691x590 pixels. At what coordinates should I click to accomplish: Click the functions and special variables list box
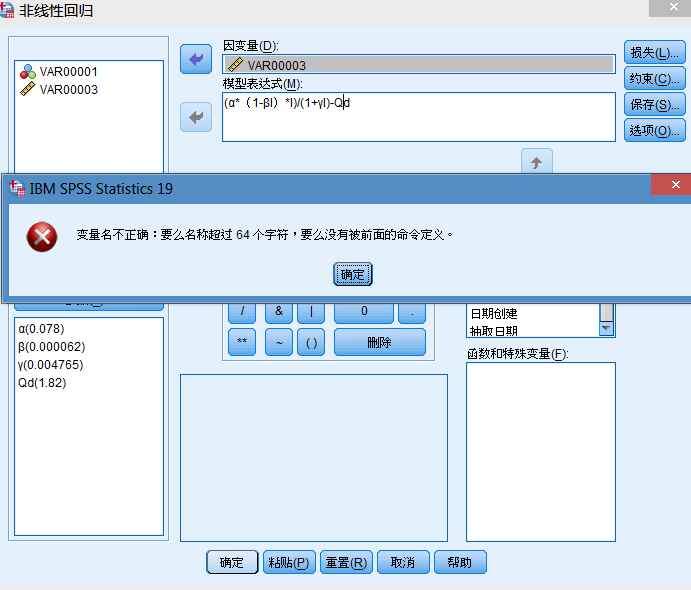tap(541, 452)
